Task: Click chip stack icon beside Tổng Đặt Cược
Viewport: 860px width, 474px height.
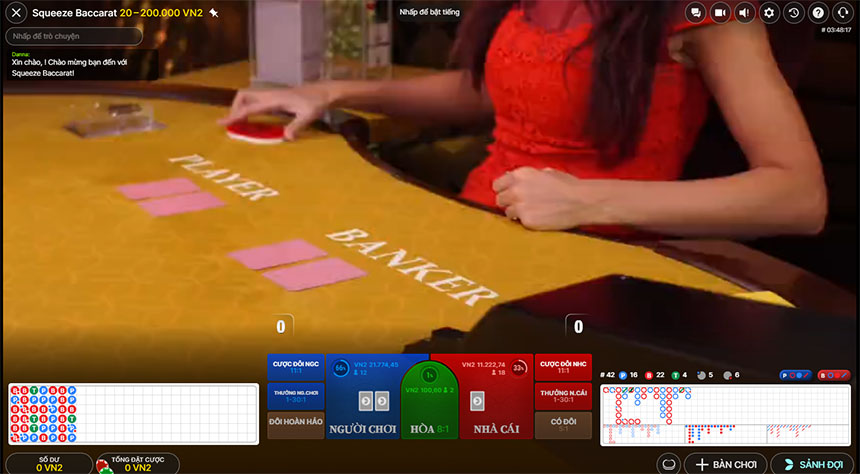Action: tap(104, 466)
